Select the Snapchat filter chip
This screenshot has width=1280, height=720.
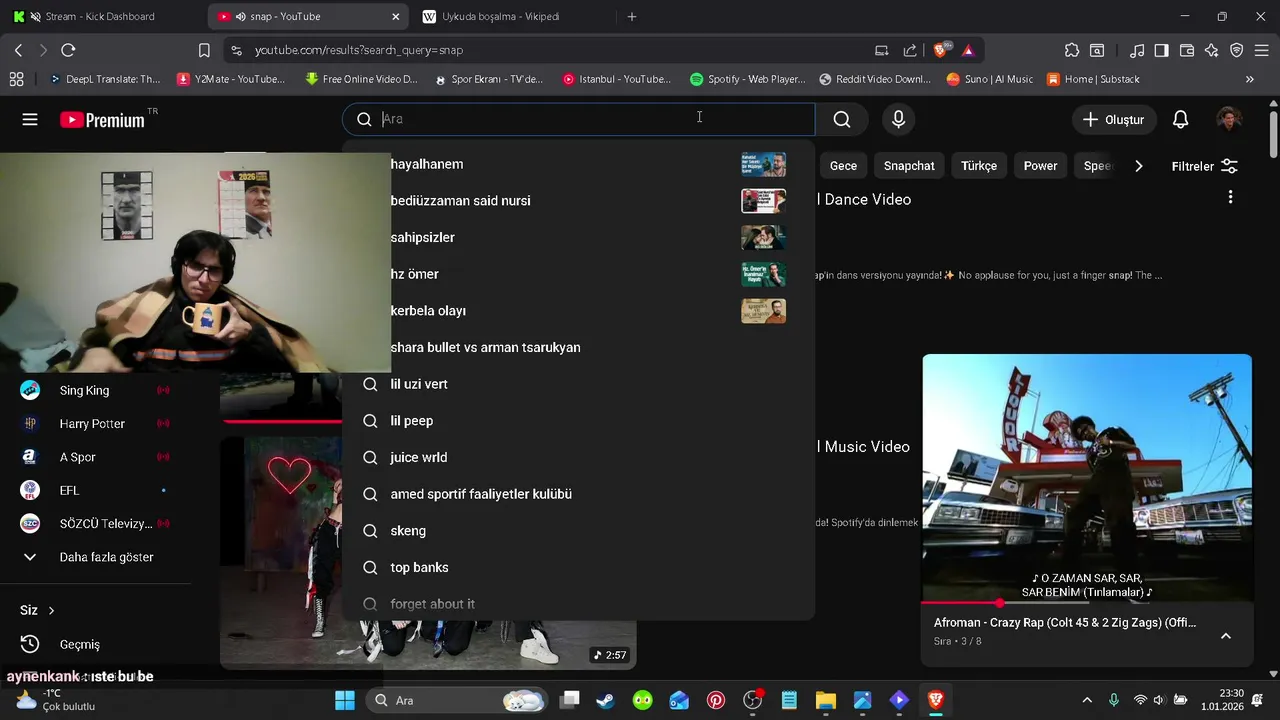point(909,166)
